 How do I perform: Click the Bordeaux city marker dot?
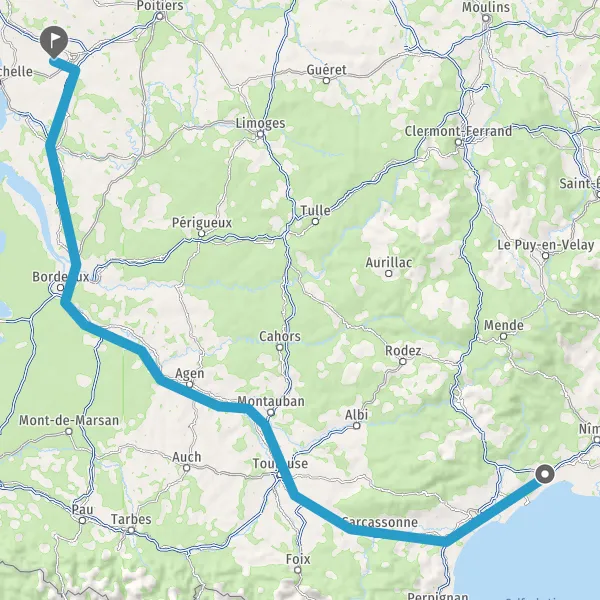[60, 287]
